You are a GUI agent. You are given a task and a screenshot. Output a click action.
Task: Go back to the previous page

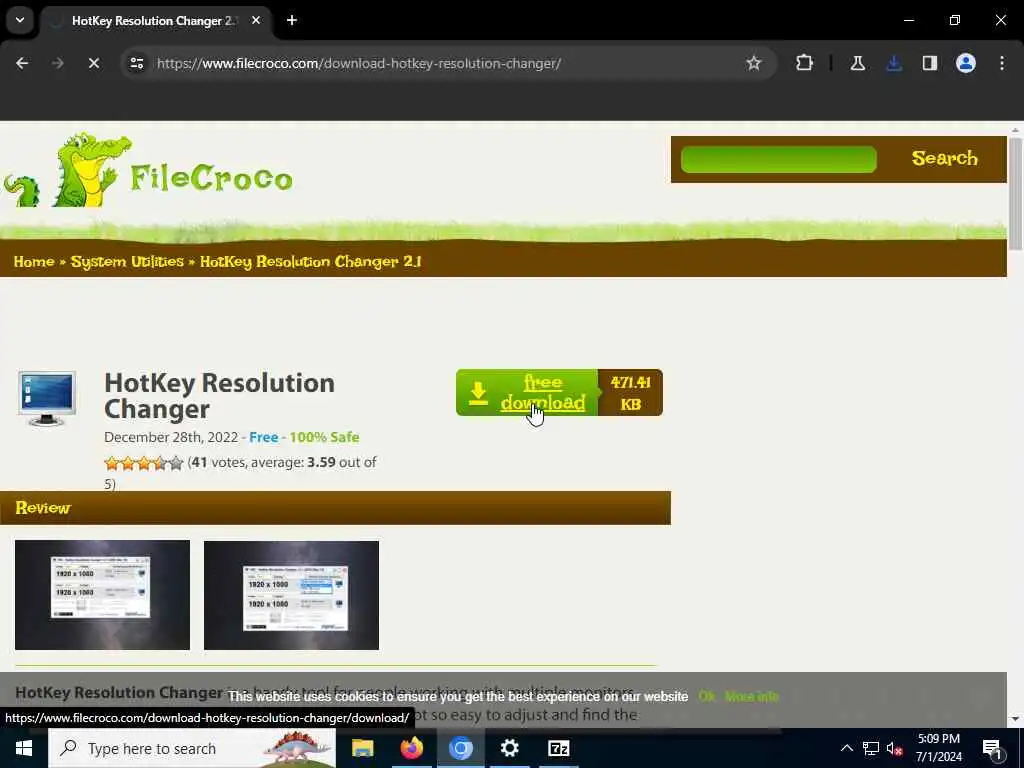coord(22,63)
